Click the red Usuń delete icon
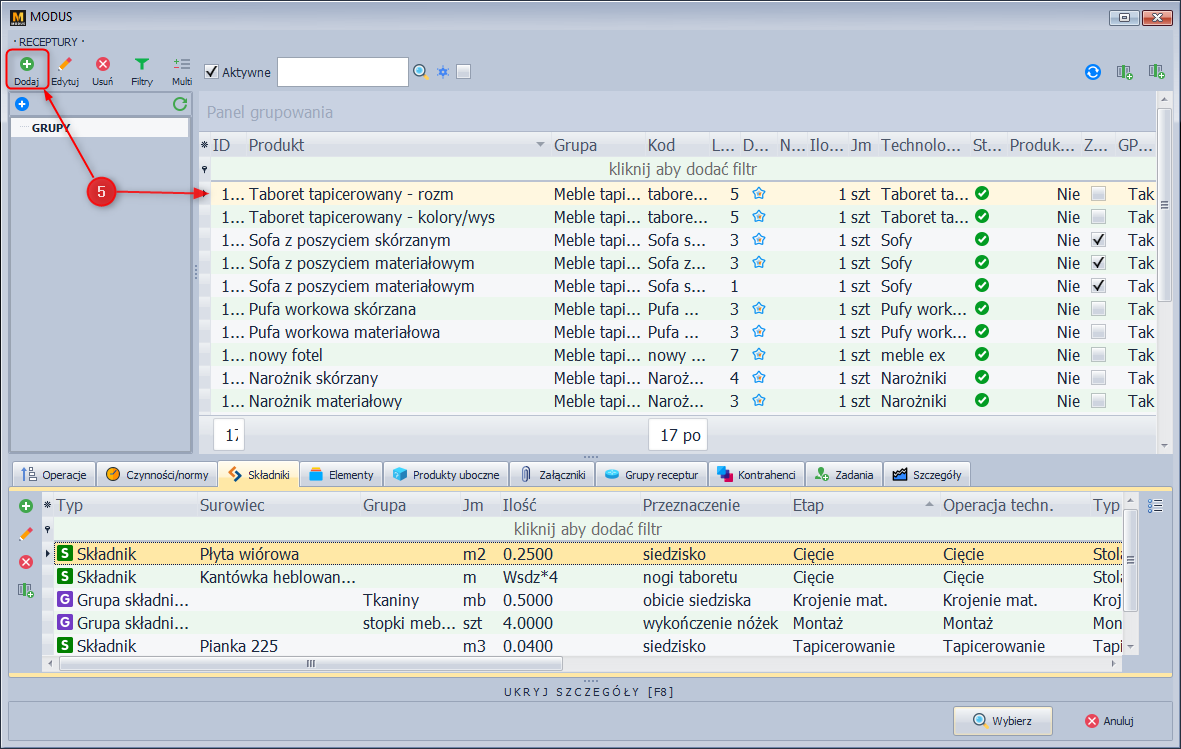Viewport: 1181px width, 749px height. 103,65
